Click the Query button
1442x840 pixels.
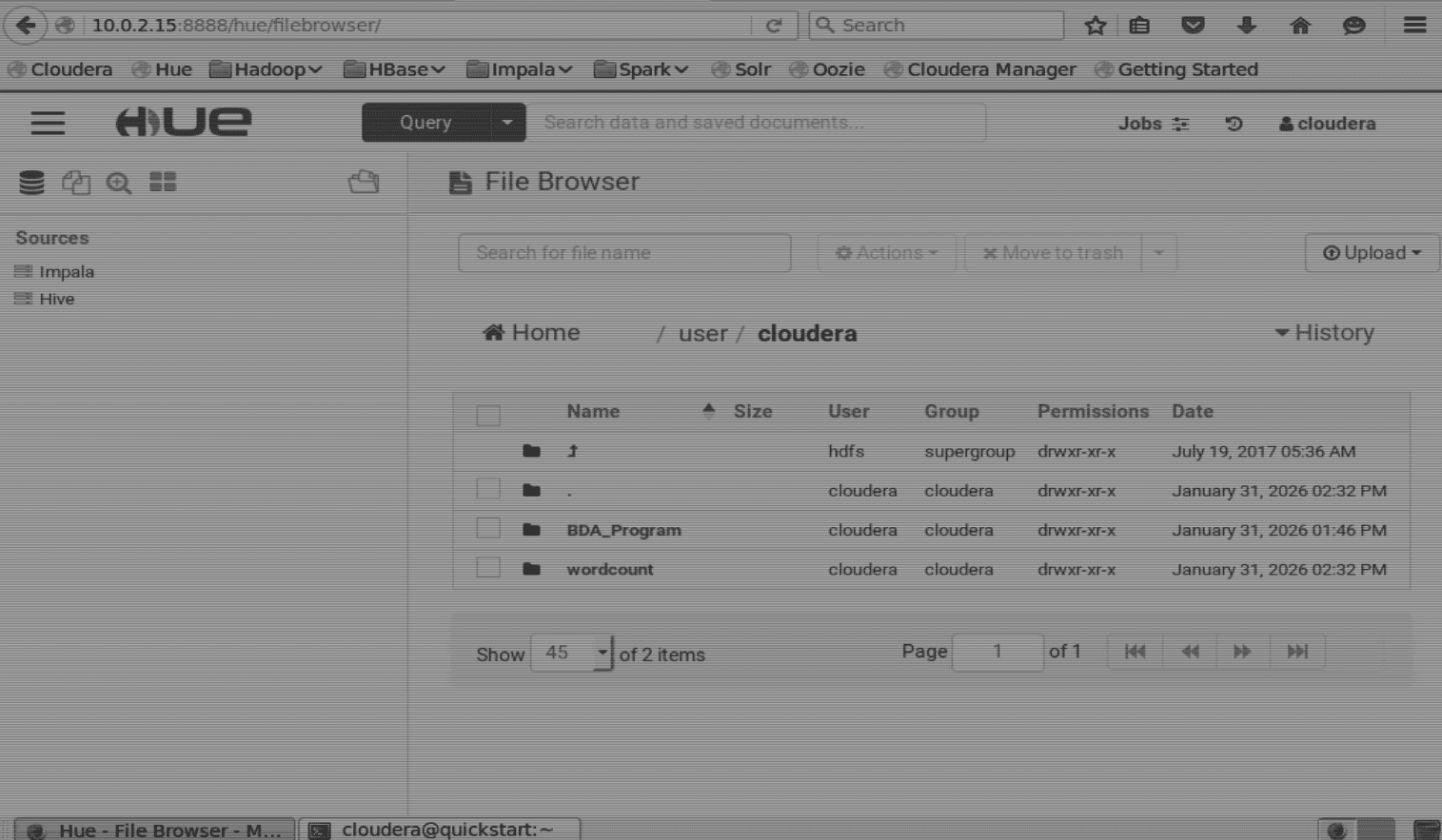point(425,123)
